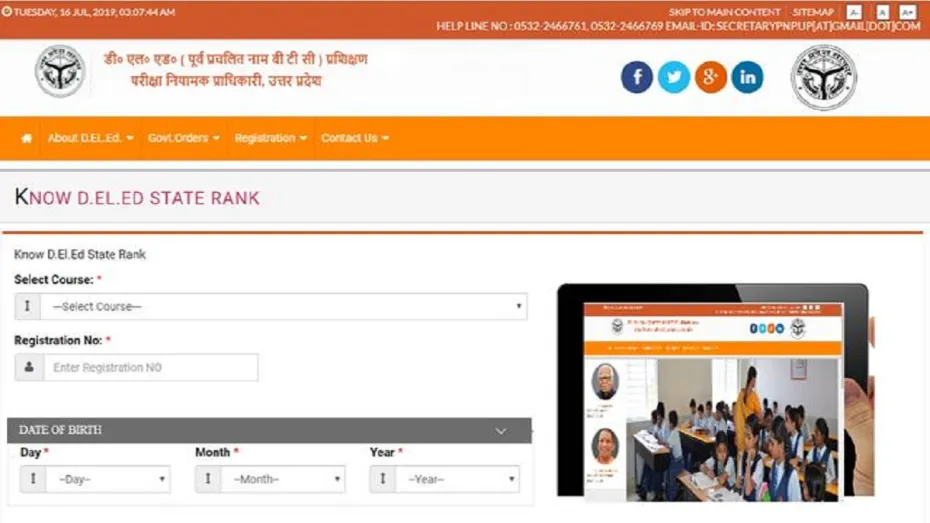
Task: Open the Day dropdown
Action: click(x=109, y=479)
